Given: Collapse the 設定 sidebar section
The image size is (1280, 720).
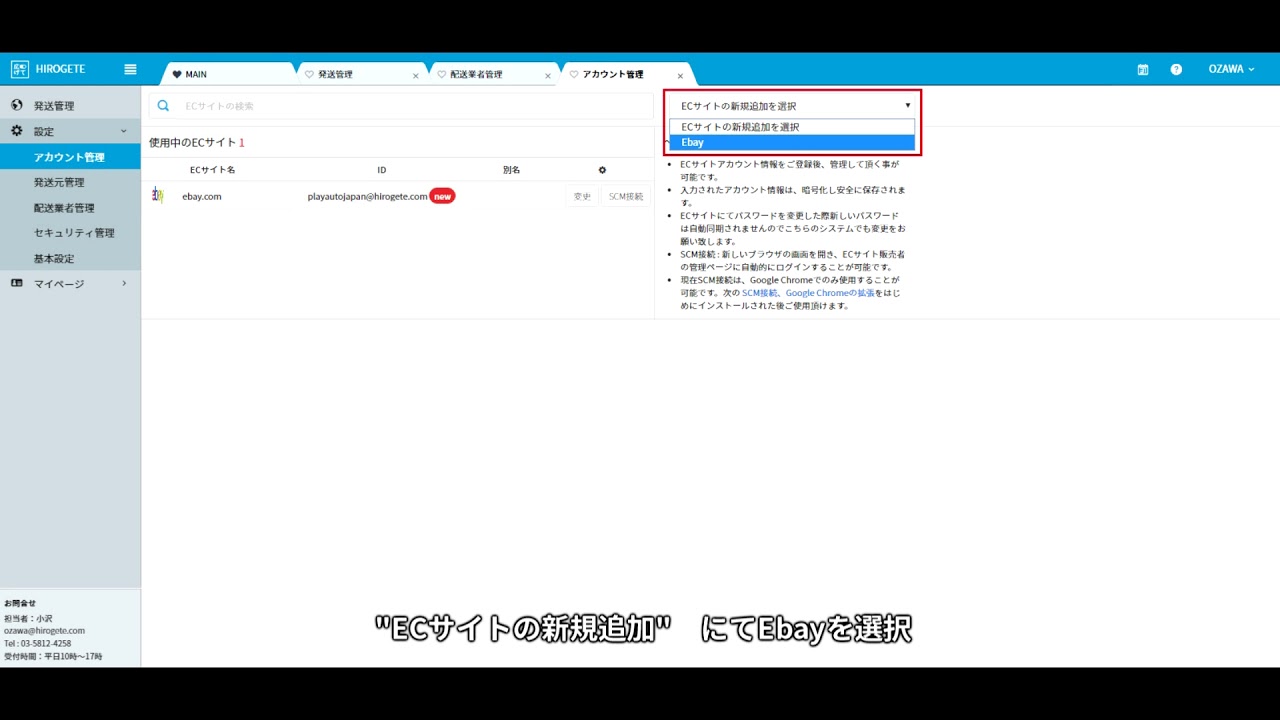Looking at the screenshot, I should (70, 131).
